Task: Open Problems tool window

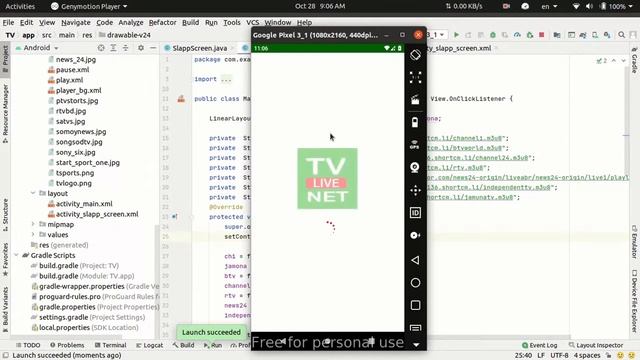Action: pos(67,345)
